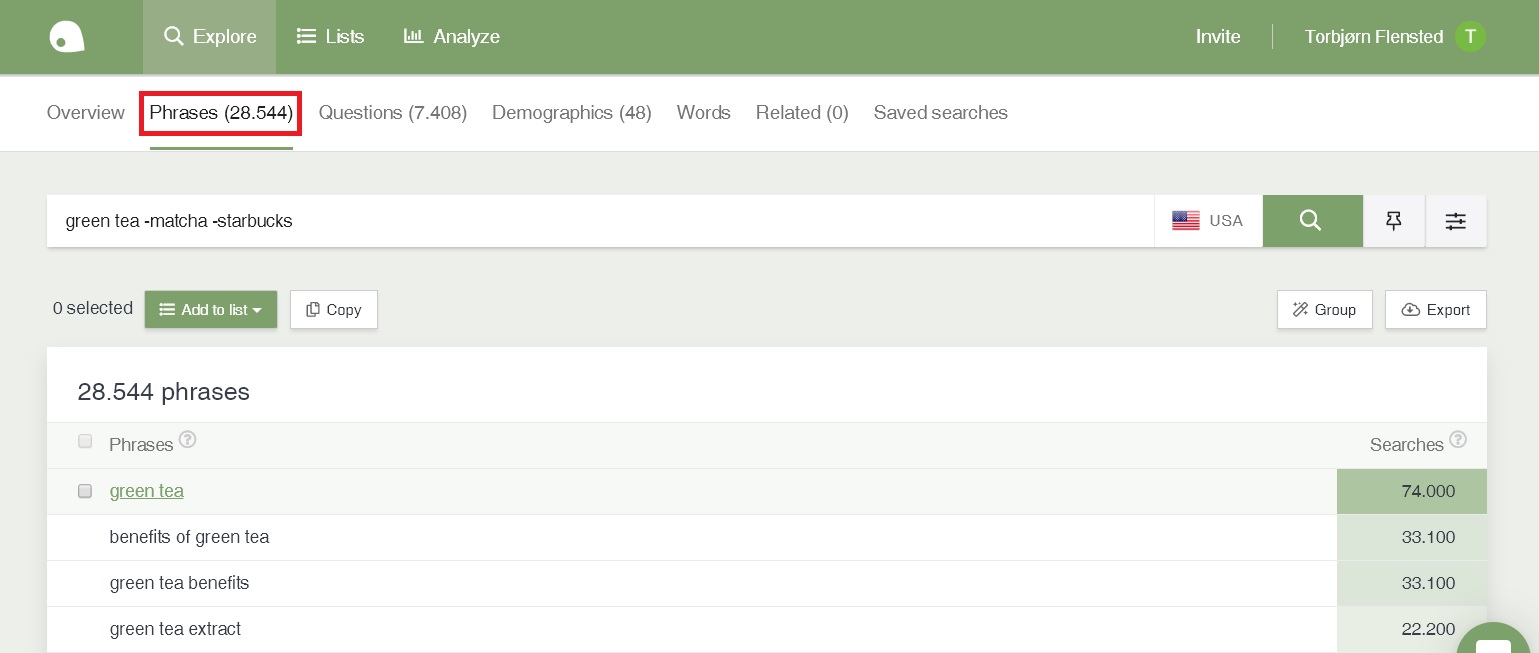The height and width of the screenshot is (653, 1539).
Task: Expand the Add to list dropdown
Action: (x=211, y=310)
